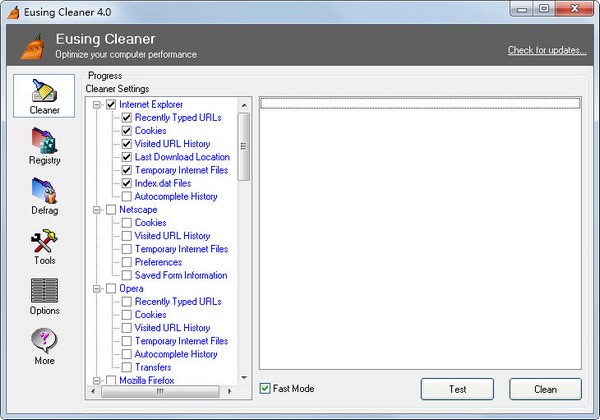Check Temporary Internet Files under Opera

coord(127,341)
